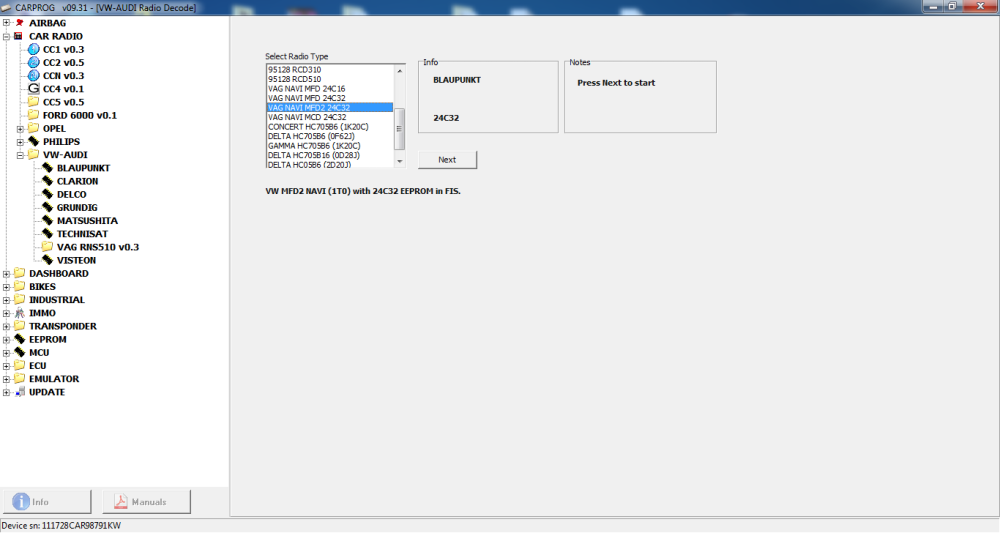Select the CC5 v0.5 folder icon
The height and width of the screenshot is (533, 1000).
[x=34, y=102]
